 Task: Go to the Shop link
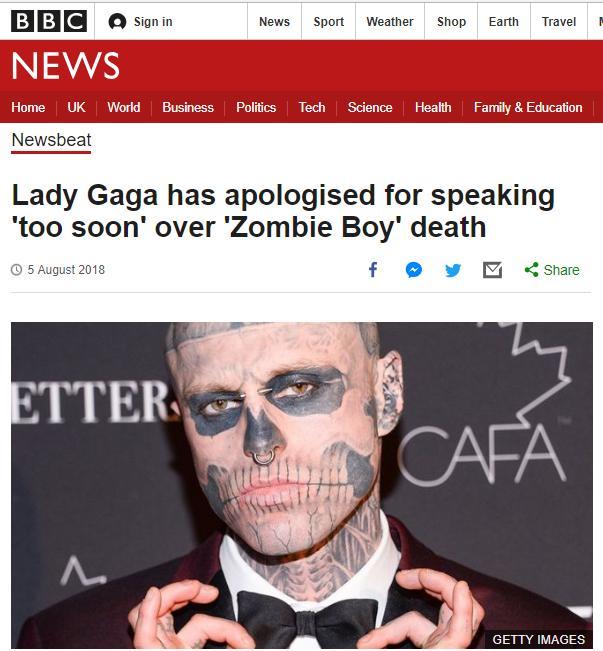tap(451, 22)
